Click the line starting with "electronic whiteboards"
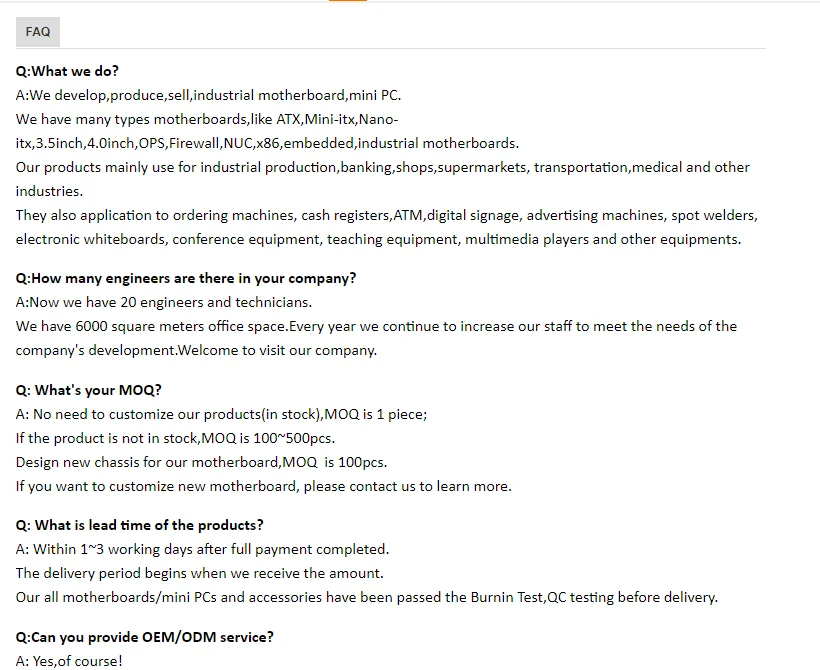 (378, 239)
